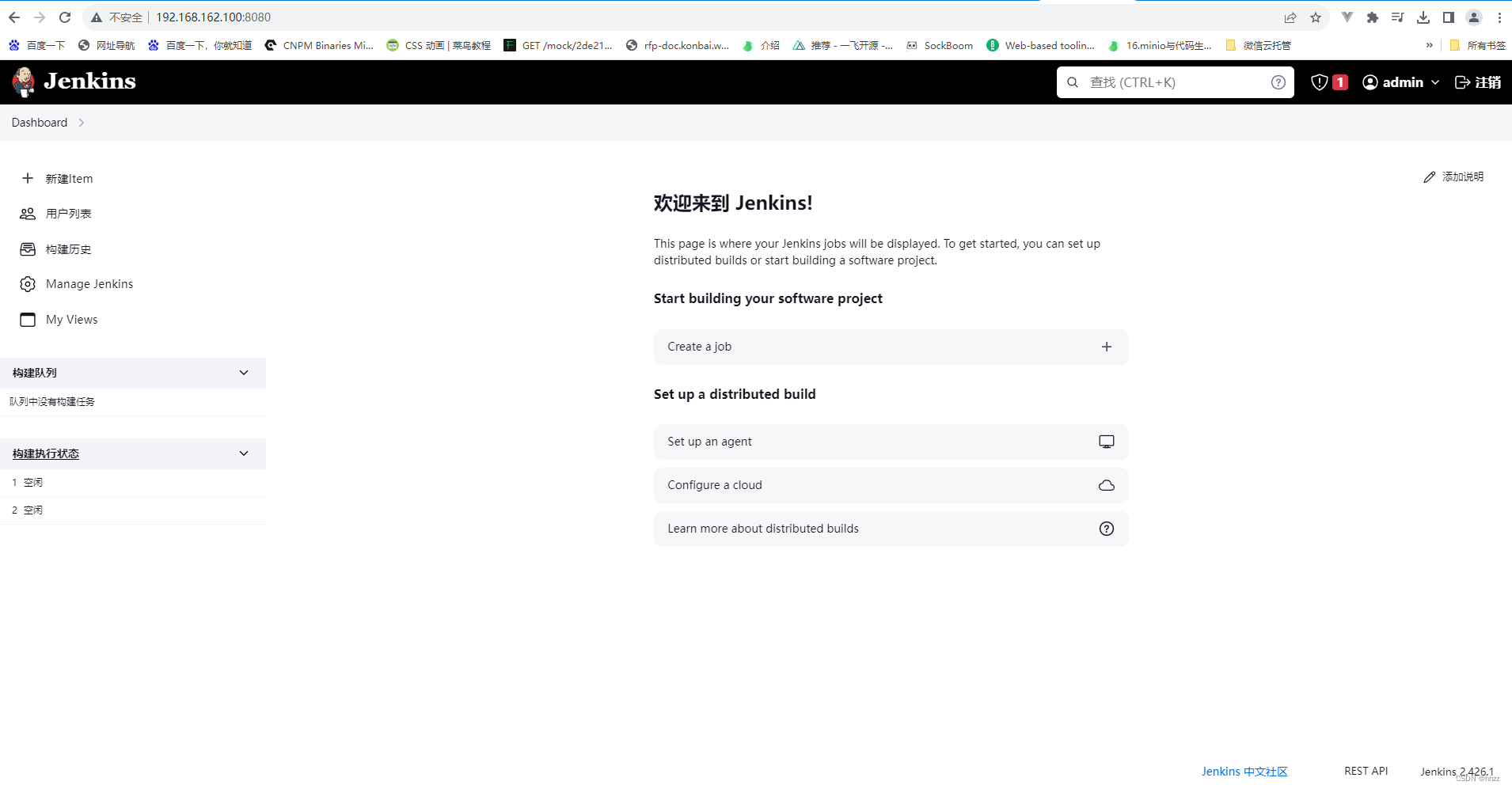The height and width of the screenshot is (789, 1512).
Task: Open 构建历史 history icon
Action: tap(28, 249)
